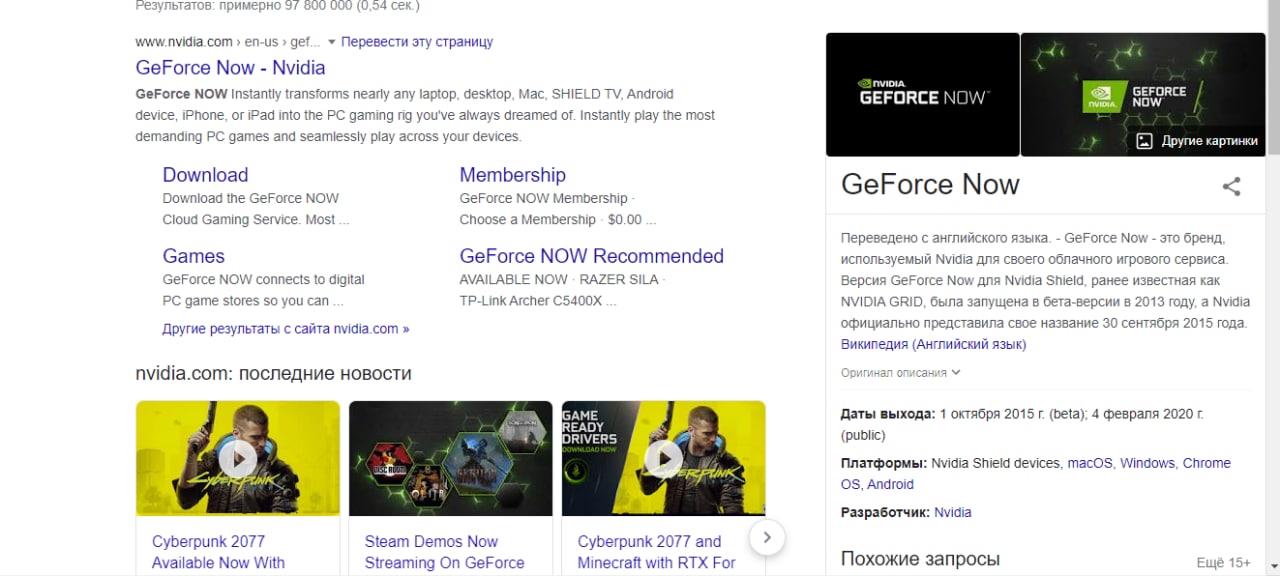Click 'Другие результаты с сайта nvidia.com'
The width and height of the screenshot is (1280, 576).
[x=285, y=329]
